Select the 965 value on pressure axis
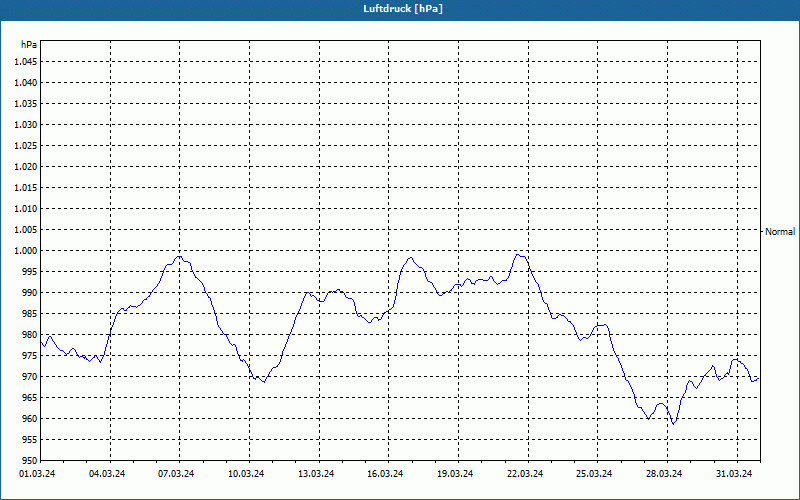 tap(30, 397)
